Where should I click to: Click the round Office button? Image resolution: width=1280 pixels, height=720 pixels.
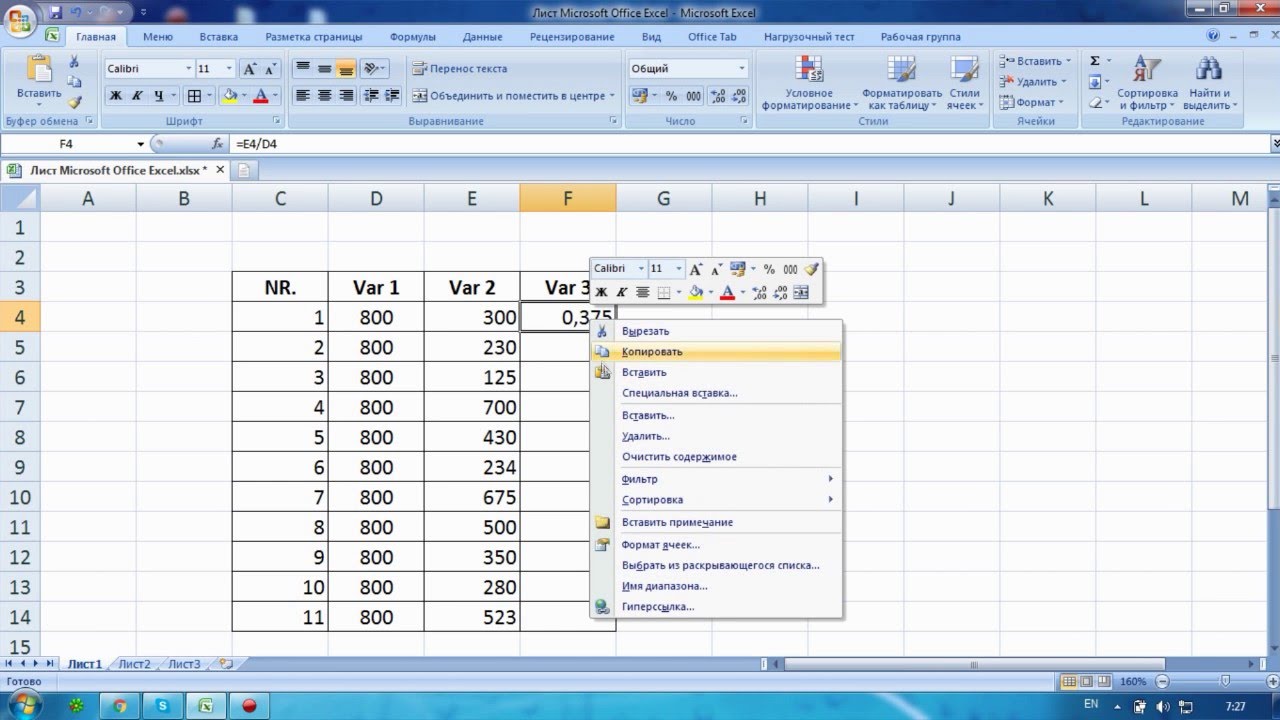pyautogui.click(x=20, y=19)
